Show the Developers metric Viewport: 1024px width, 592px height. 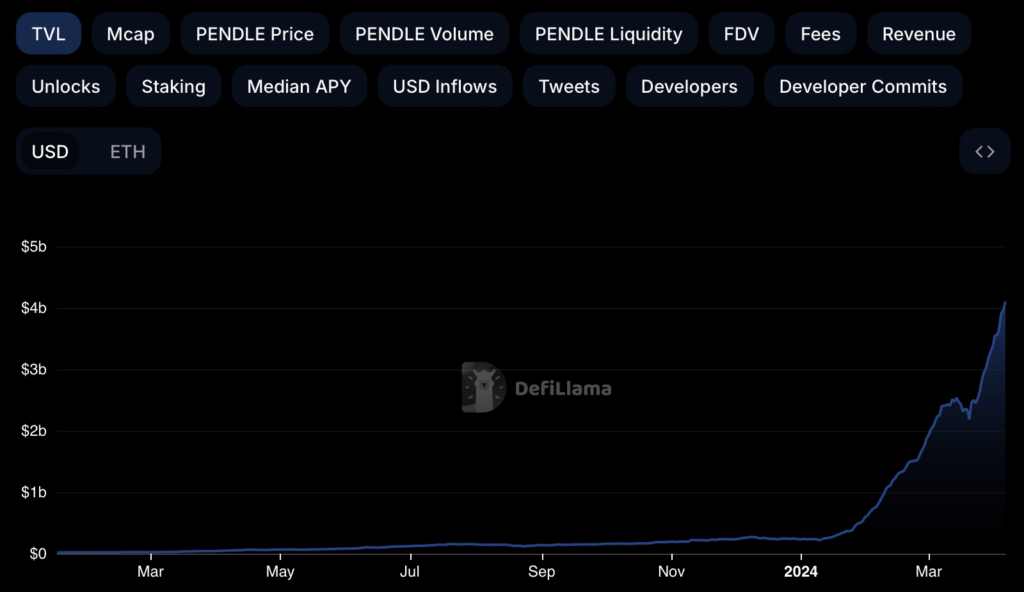coord(689,87)
